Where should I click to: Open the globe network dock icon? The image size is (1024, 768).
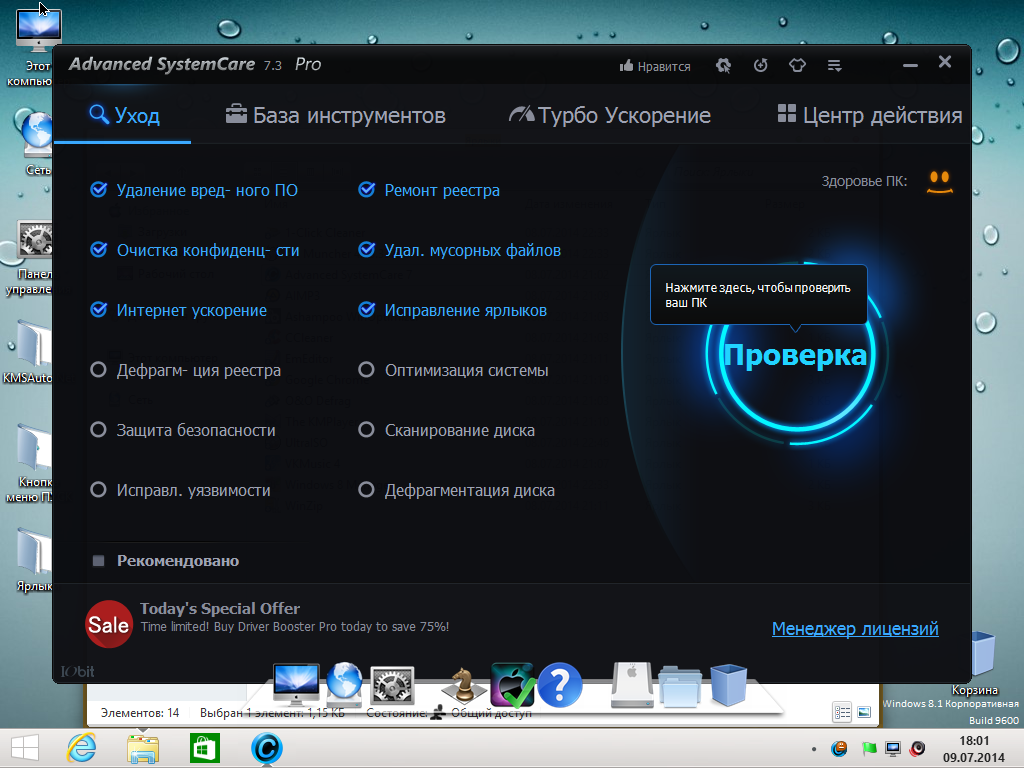pos(345,684)
